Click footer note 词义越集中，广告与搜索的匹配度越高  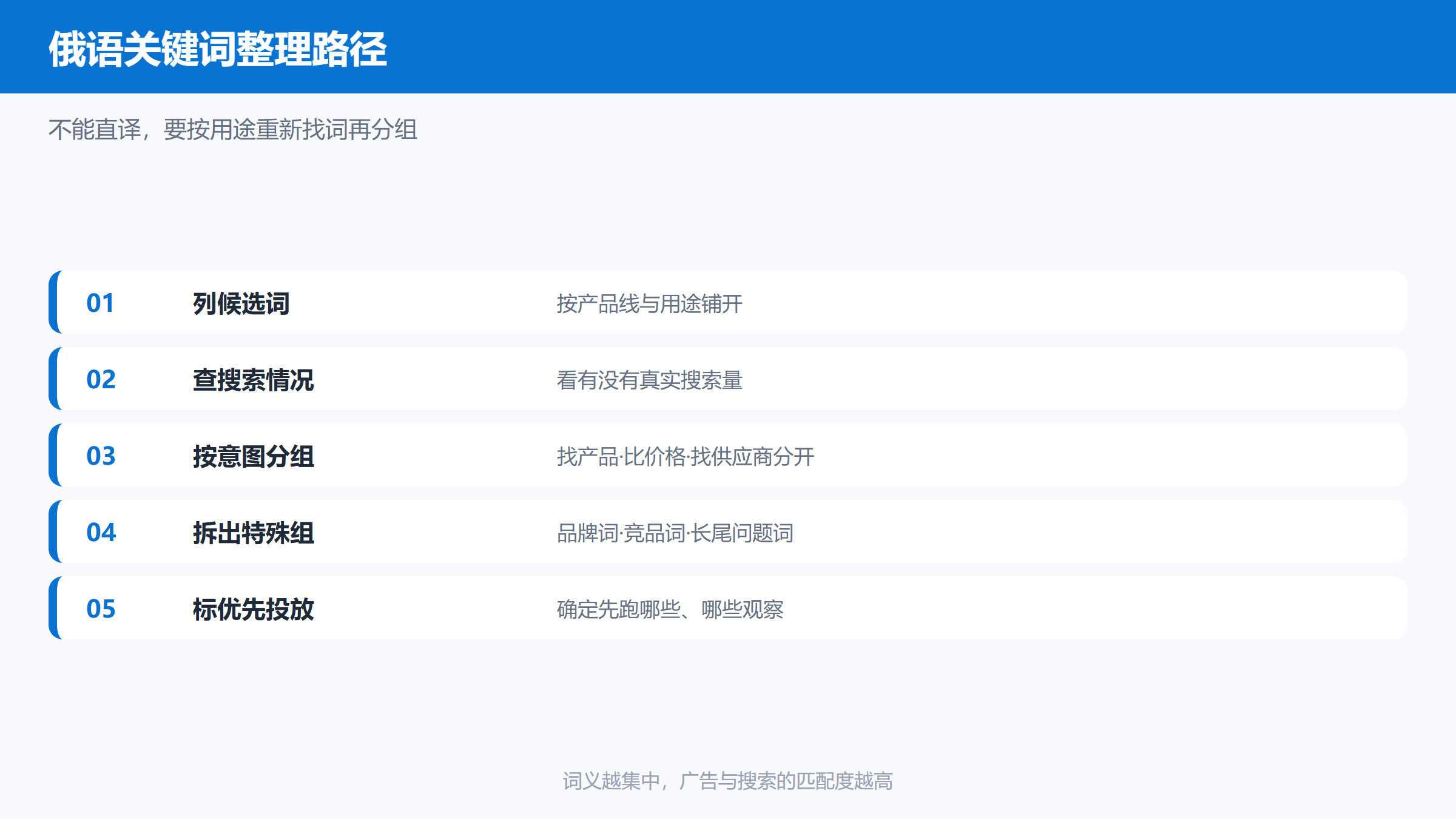point(728,781)
